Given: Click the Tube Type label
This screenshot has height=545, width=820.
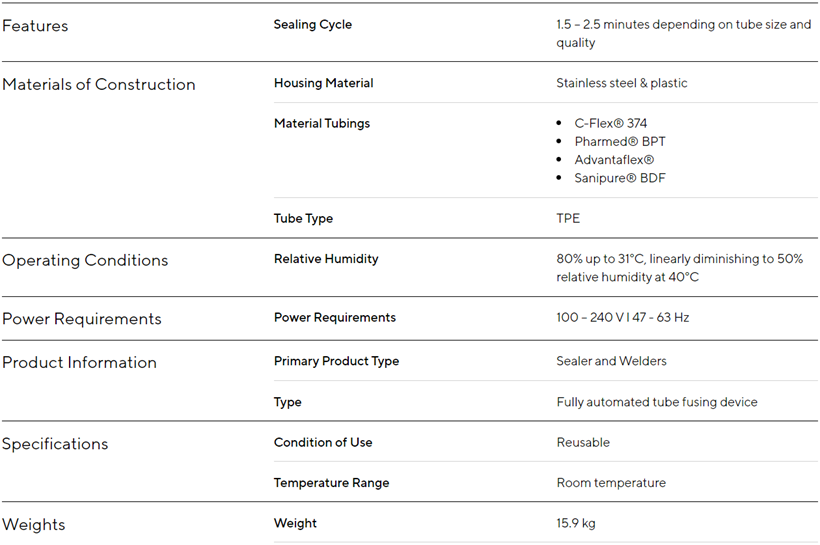Looking at the screenshot, I should click(x=303, y=219).
